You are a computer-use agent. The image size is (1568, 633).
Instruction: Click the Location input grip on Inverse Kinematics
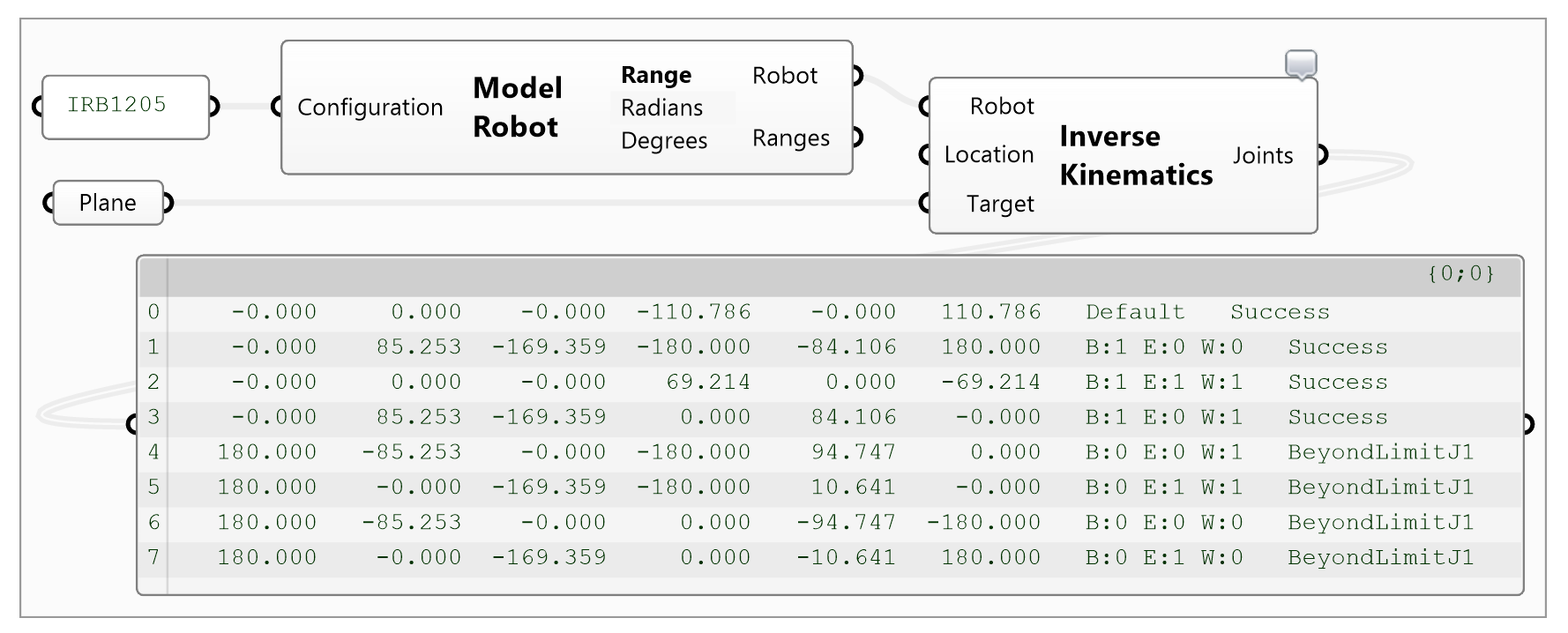[x=923, y=155]
